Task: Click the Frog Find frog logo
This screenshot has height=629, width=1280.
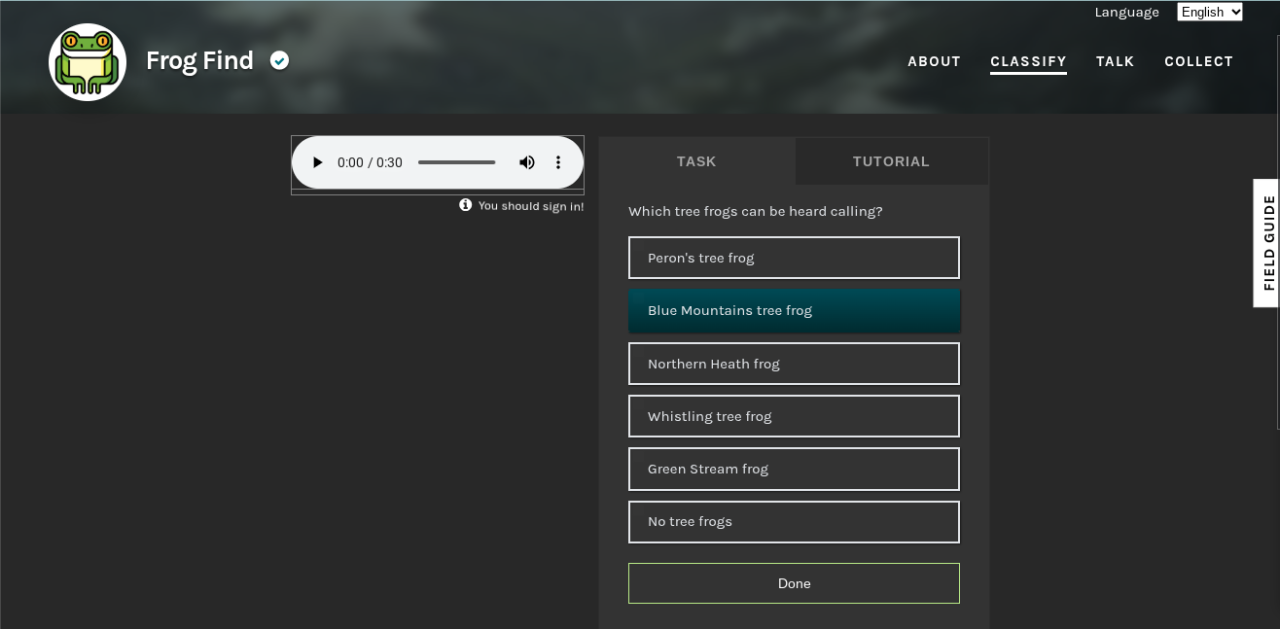Action: tap(87, 62)
